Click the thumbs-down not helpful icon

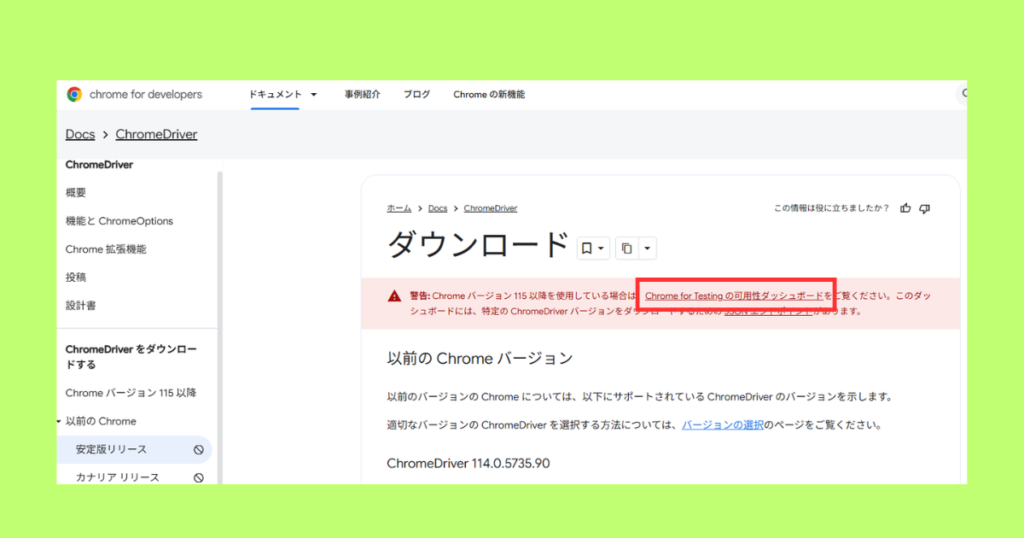pyautogui.click(x=925, y=208)
